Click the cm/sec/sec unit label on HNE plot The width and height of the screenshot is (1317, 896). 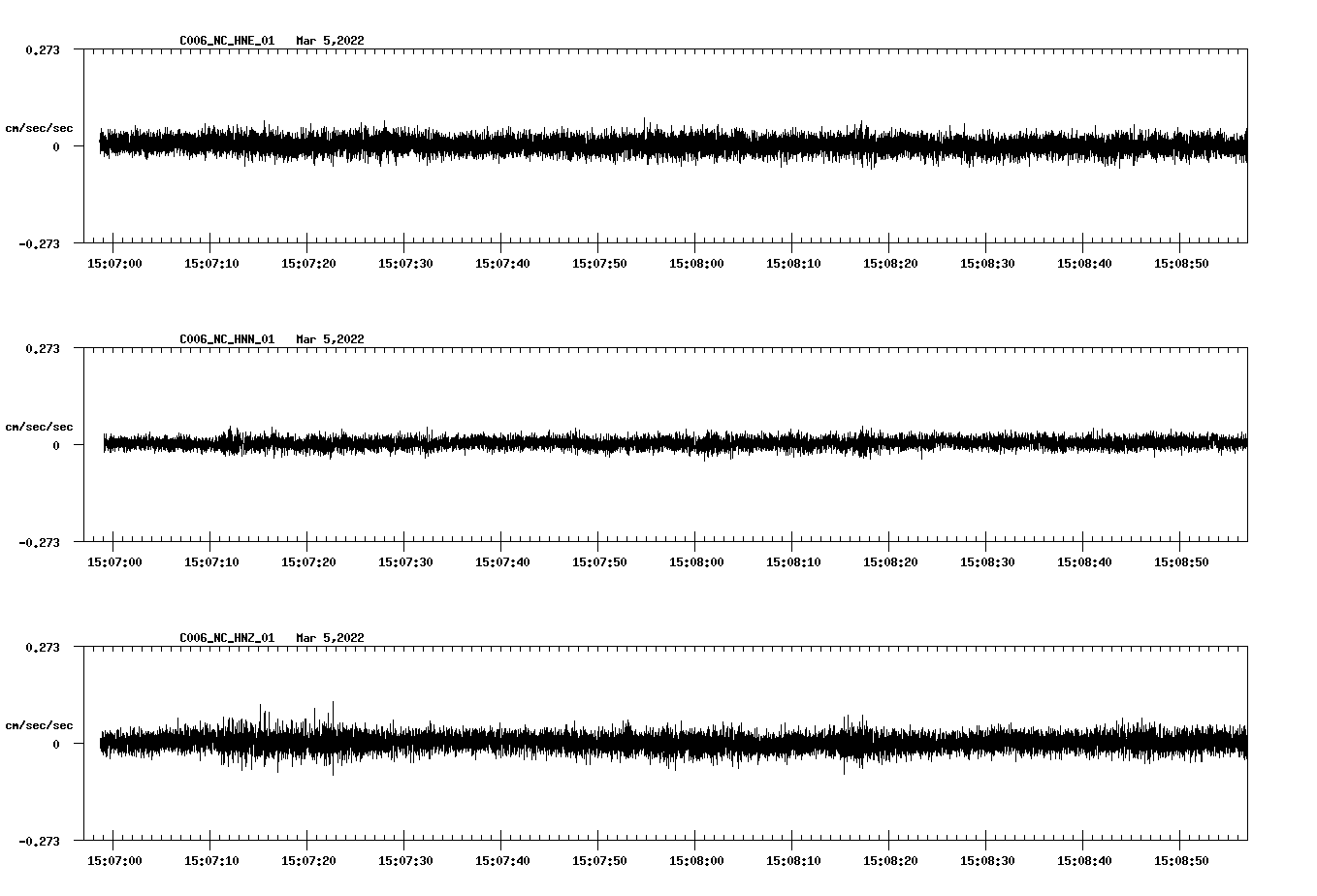[39, 129]
